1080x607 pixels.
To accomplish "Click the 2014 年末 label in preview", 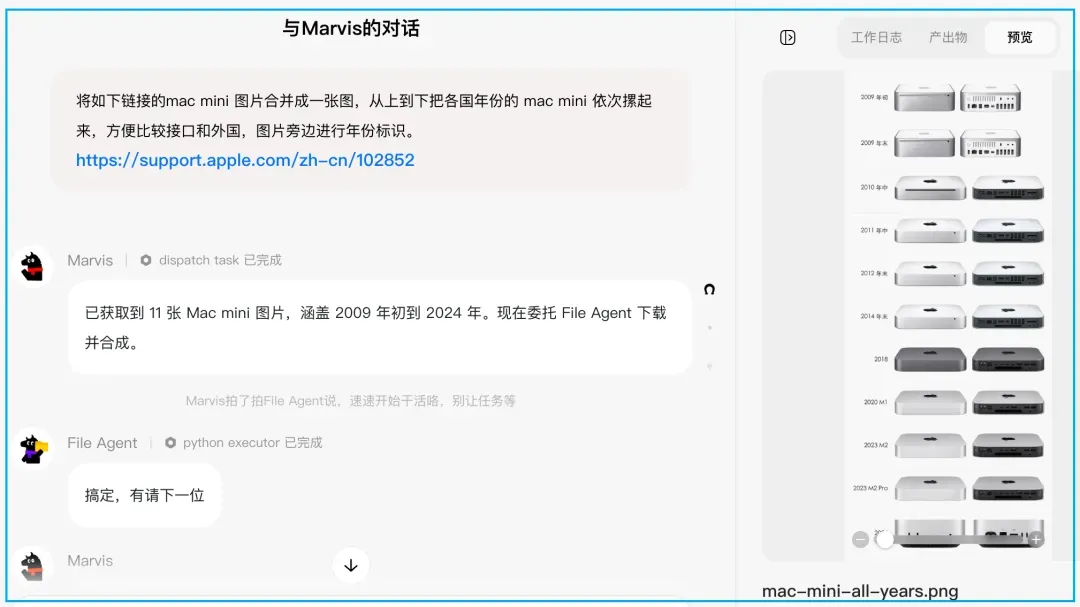I will pyautogui.click(x=874, y=316).
